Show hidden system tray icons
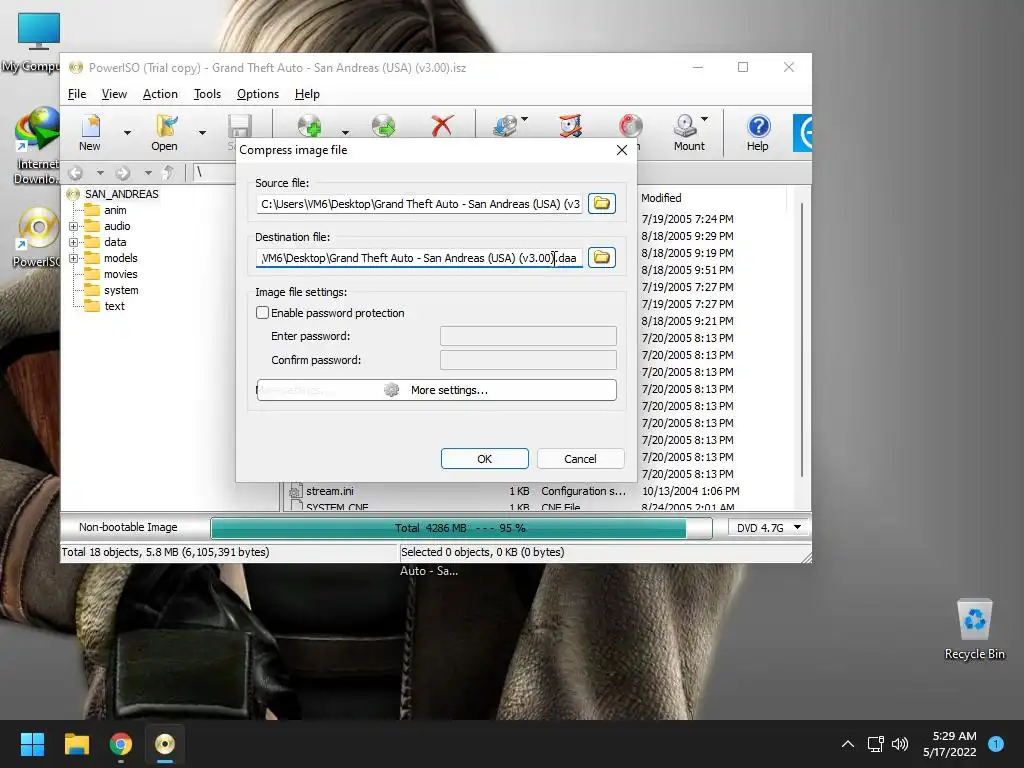Screen dimensions: 1024x768 pos(848,744)
